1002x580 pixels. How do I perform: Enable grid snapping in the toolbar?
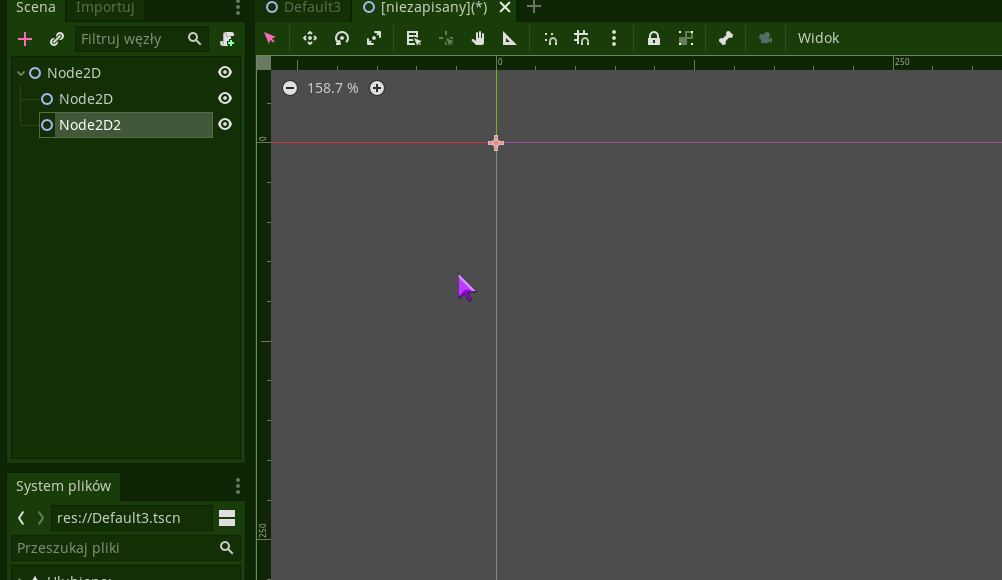coord(581,38)
